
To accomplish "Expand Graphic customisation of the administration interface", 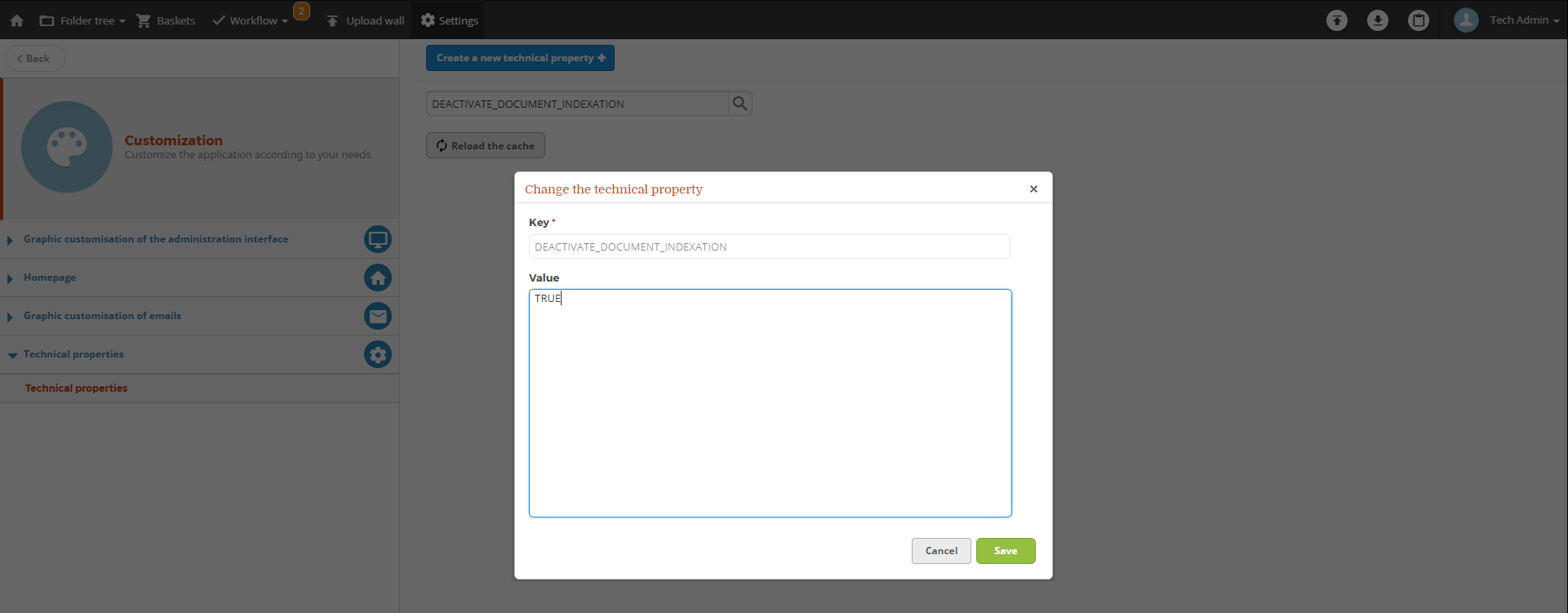I will click(156, 239).
